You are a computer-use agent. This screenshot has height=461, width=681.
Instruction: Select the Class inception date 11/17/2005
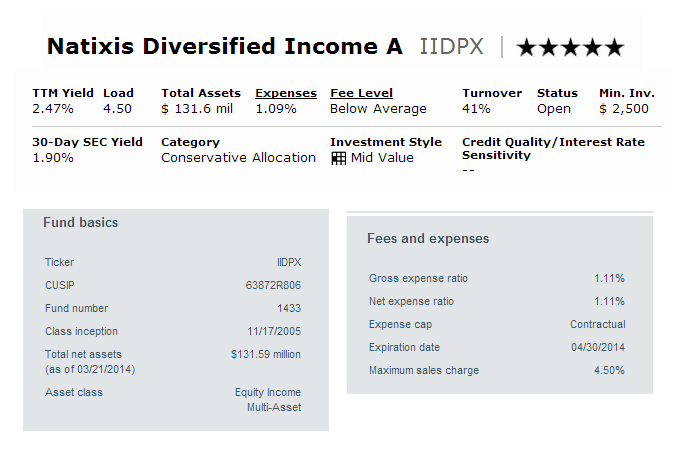[274, 332]
